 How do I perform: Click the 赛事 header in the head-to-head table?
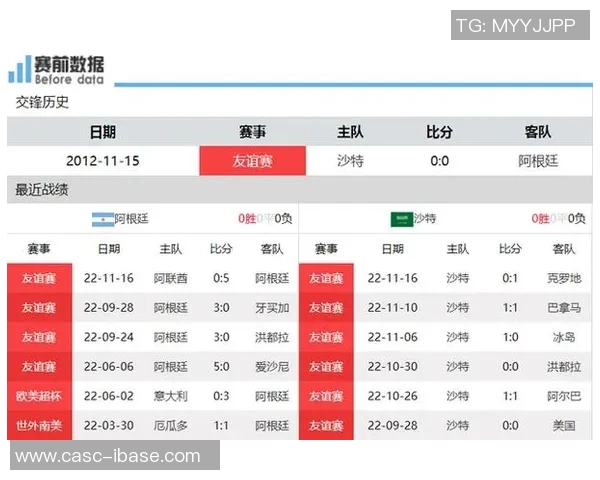(253, 132)
